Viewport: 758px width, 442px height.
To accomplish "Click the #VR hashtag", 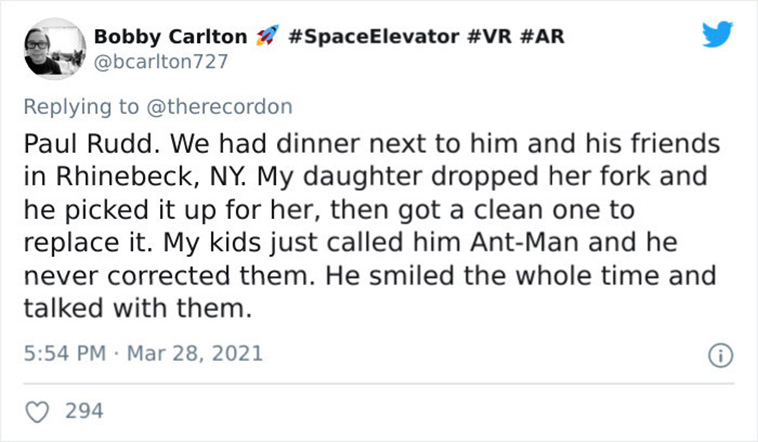I will point(490,36).
